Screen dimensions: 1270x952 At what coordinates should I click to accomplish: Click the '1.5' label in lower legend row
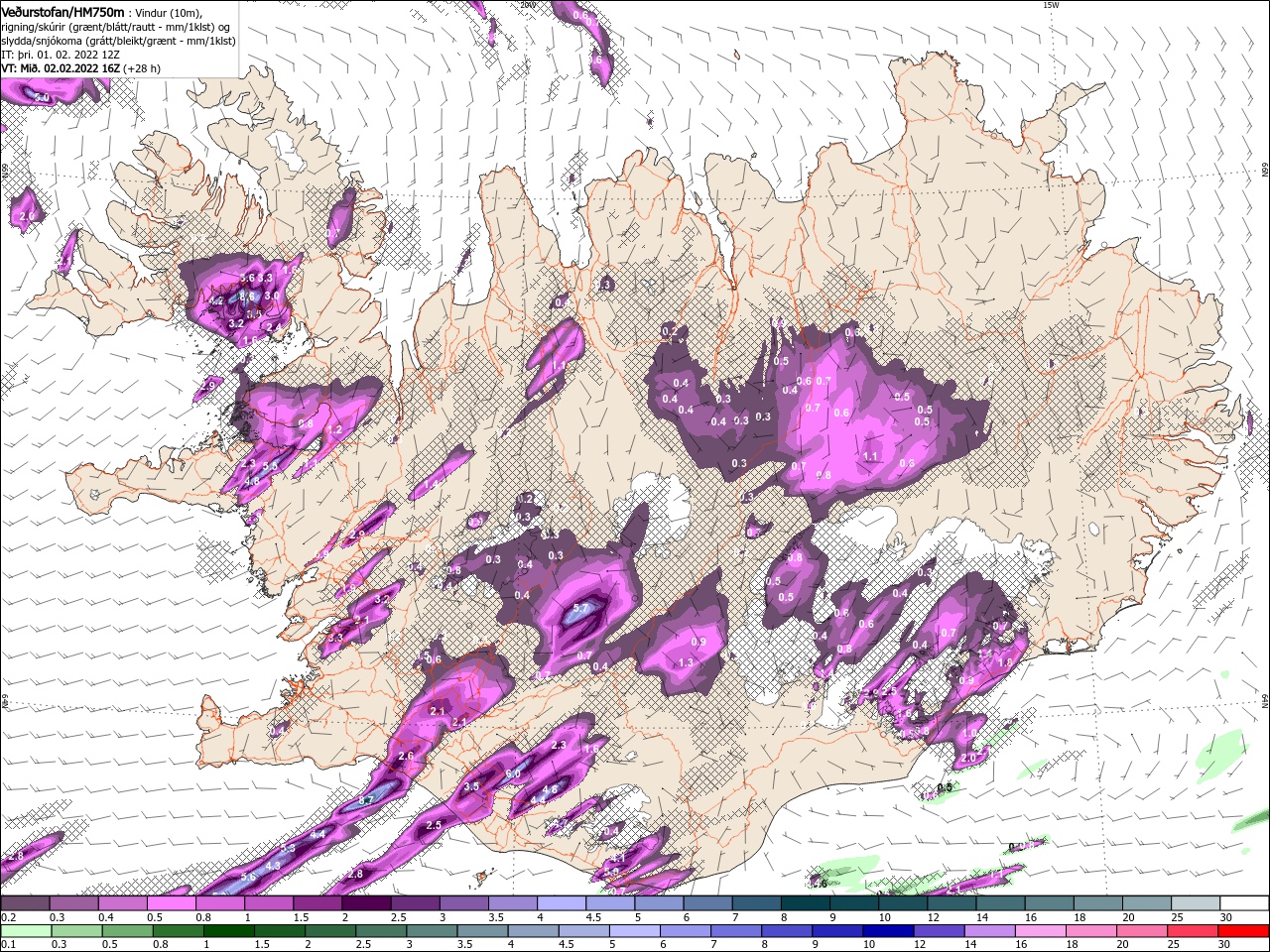point(263,945)
